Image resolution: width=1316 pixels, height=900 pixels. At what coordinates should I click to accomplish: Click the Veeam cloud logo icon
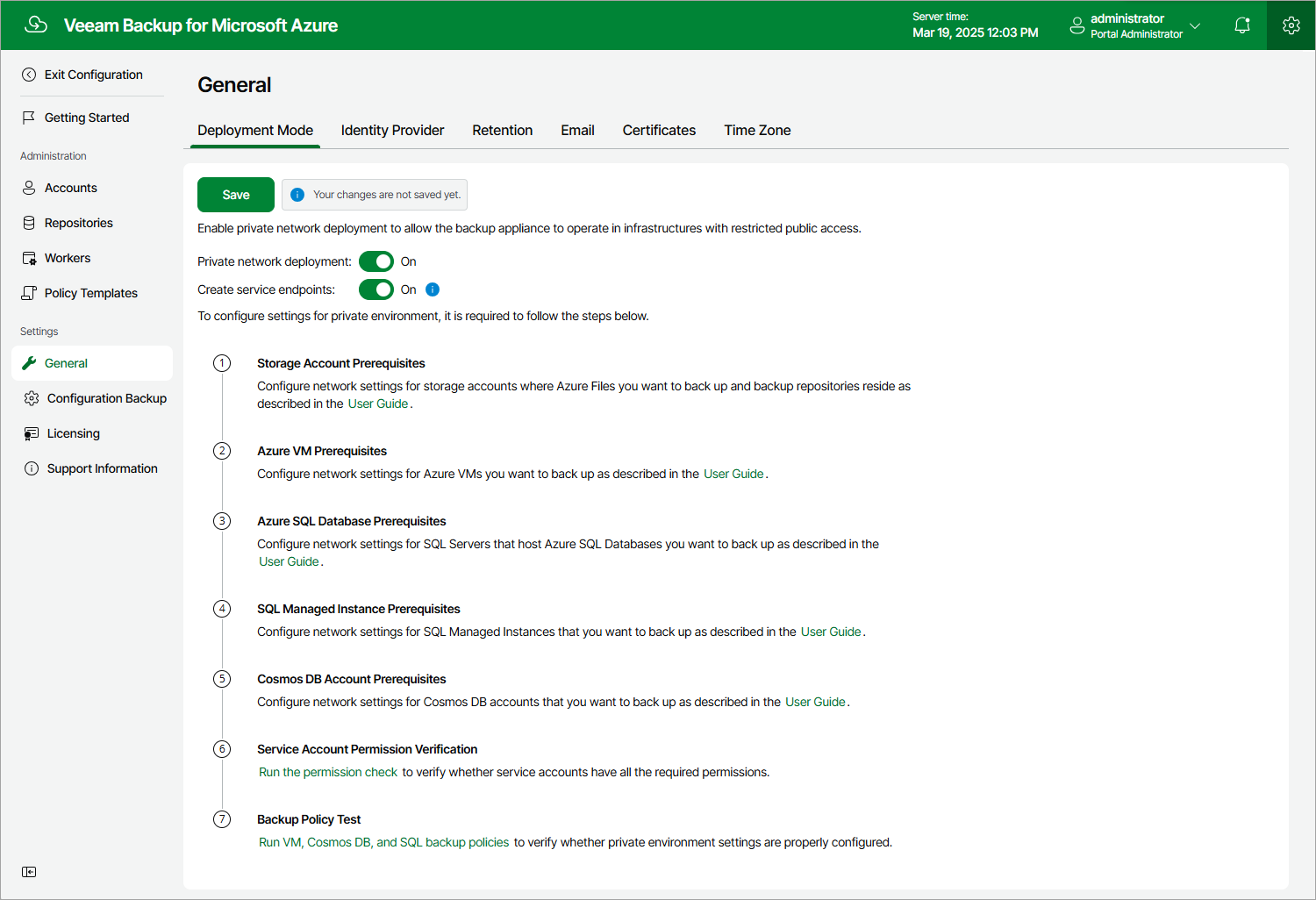tap(36, 25)
